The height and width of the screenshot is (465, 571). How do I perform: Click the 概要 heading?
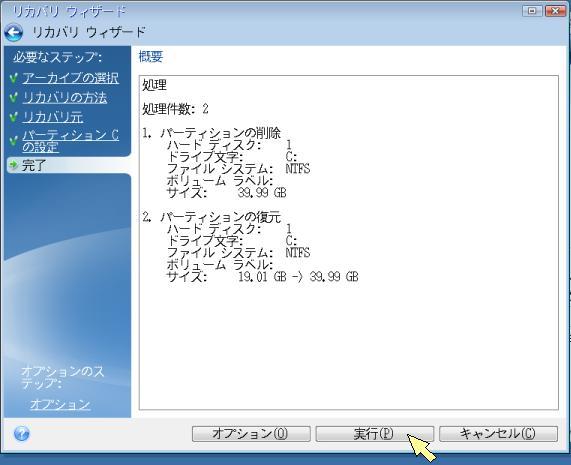pyautogui.click(x=150, y=56)
